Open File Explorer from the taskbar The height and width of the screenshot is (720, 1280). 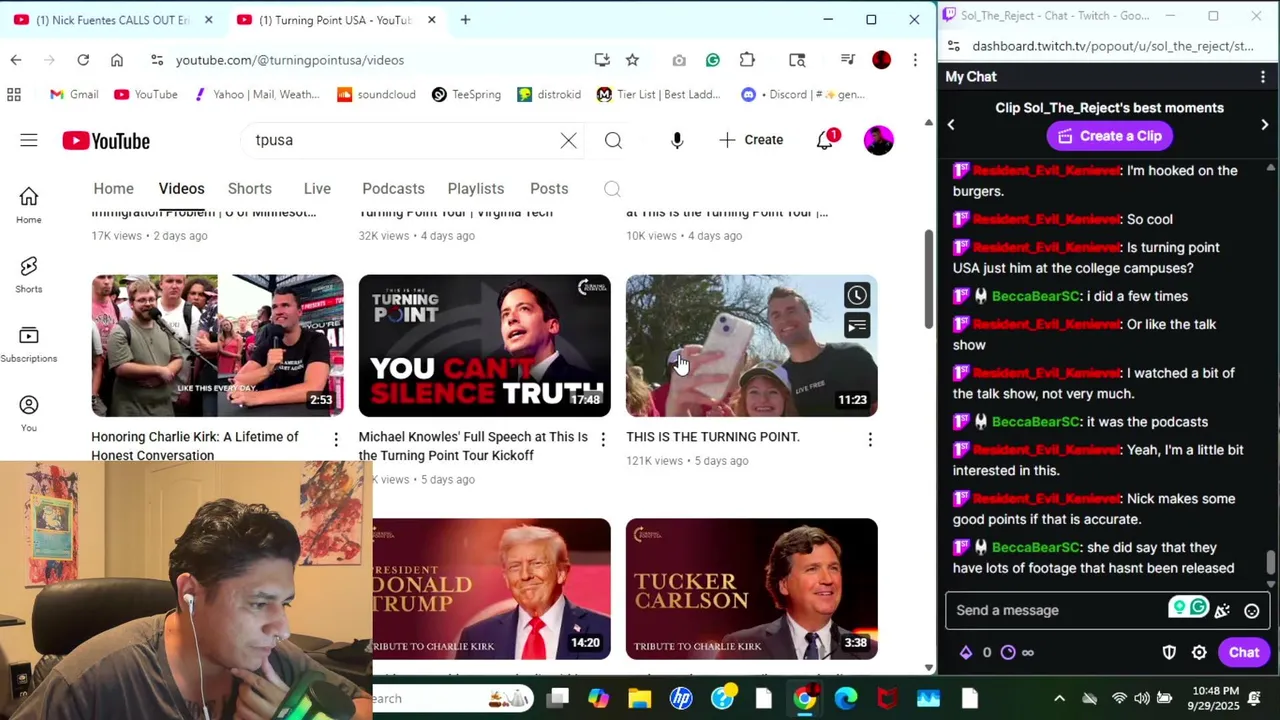tap(640, 698)
